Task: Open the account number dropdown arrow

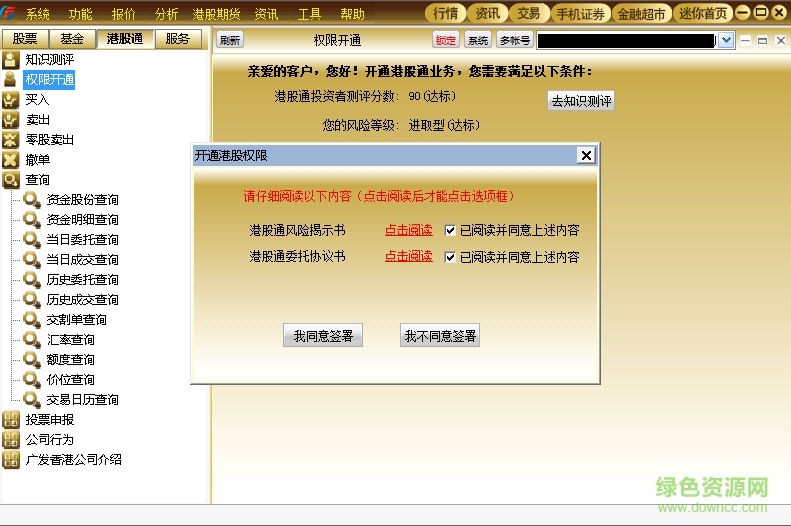Action: 726,40
